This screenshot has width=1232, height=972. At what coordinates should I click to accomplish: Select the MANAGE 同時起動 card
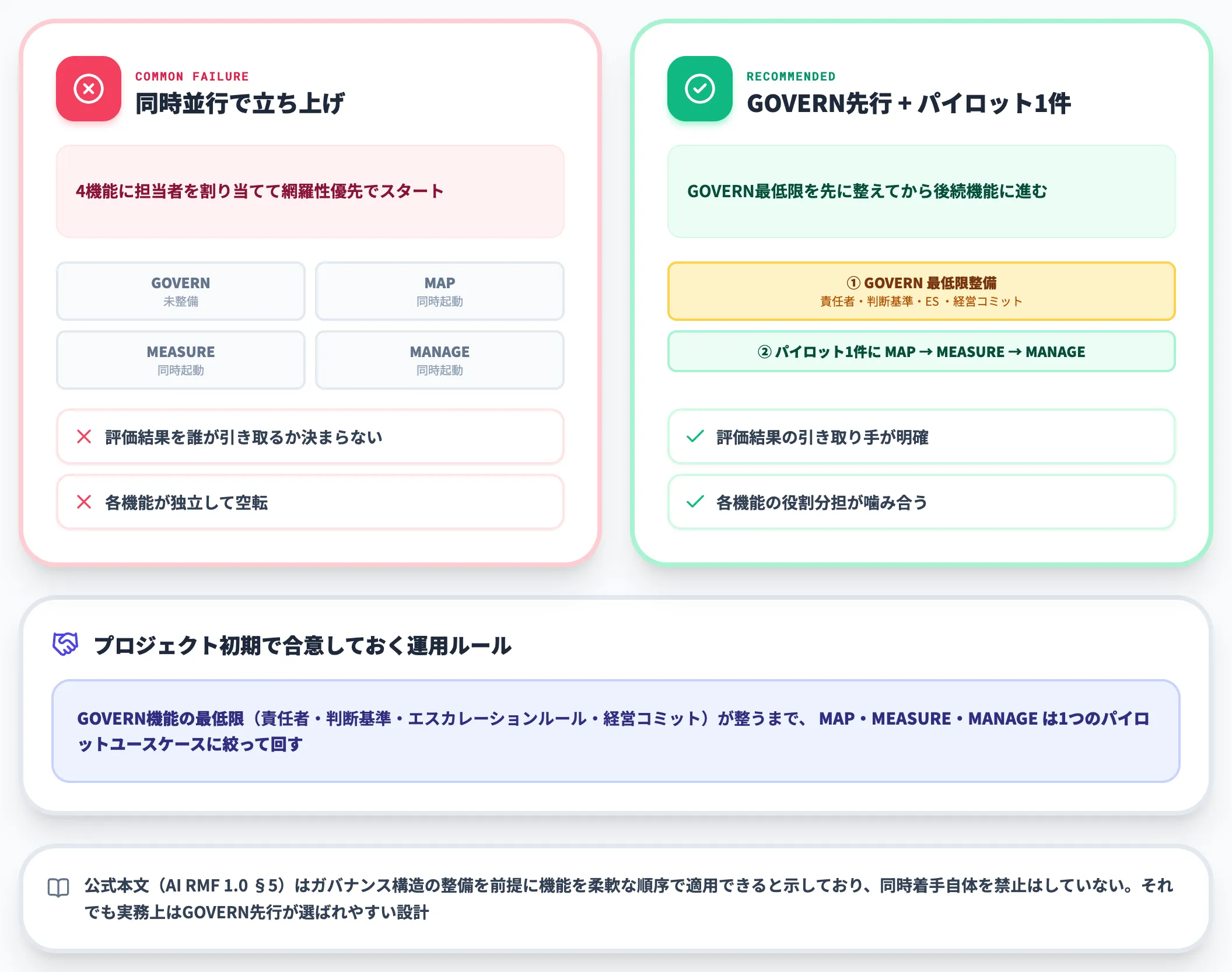click(x=440, y=360)
